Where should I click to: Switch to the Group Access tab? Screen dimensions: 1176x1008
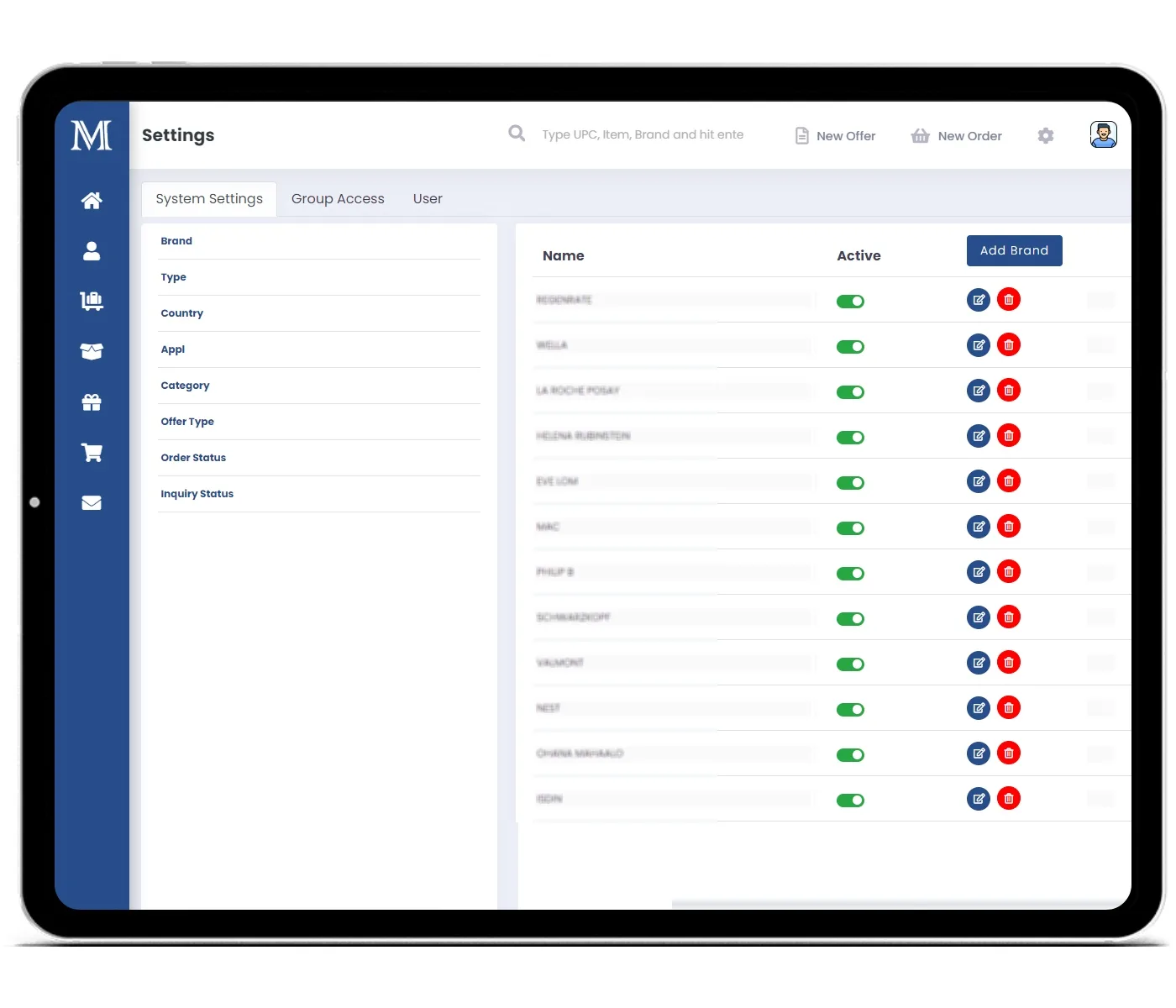point(338,199)
